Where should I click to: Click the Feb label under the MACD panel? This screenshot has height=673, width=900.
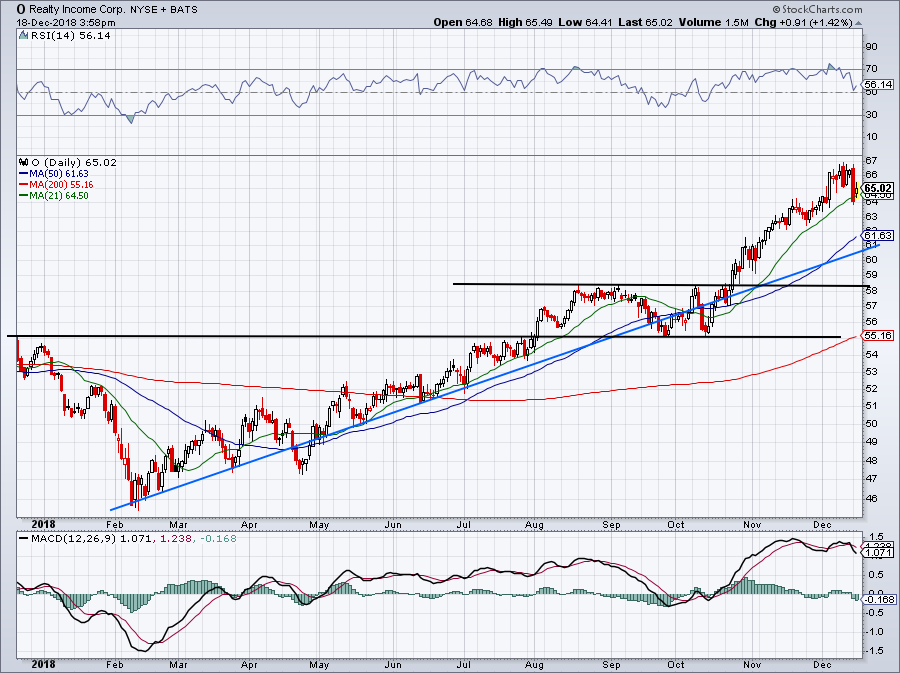115,665
